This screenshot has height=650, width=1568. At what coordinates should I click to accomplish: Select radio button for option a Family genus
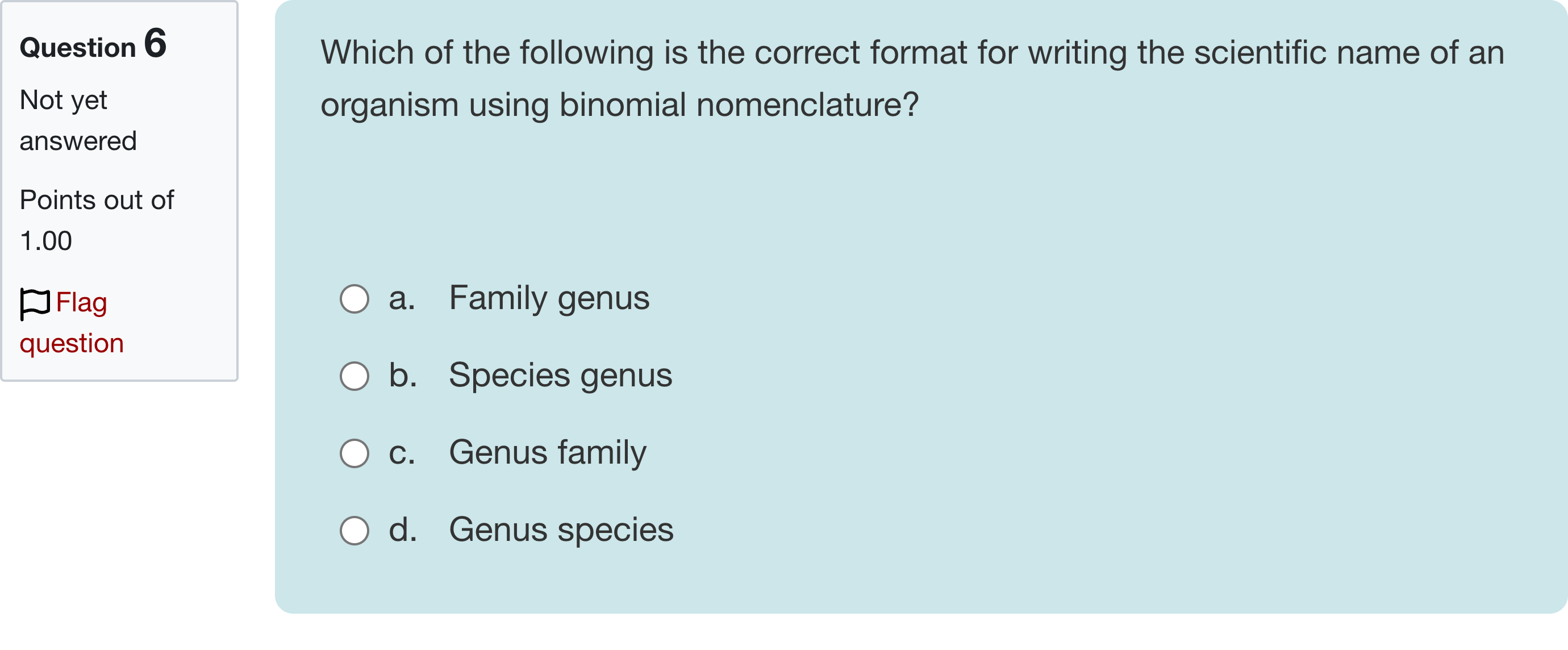click(355, 298)
